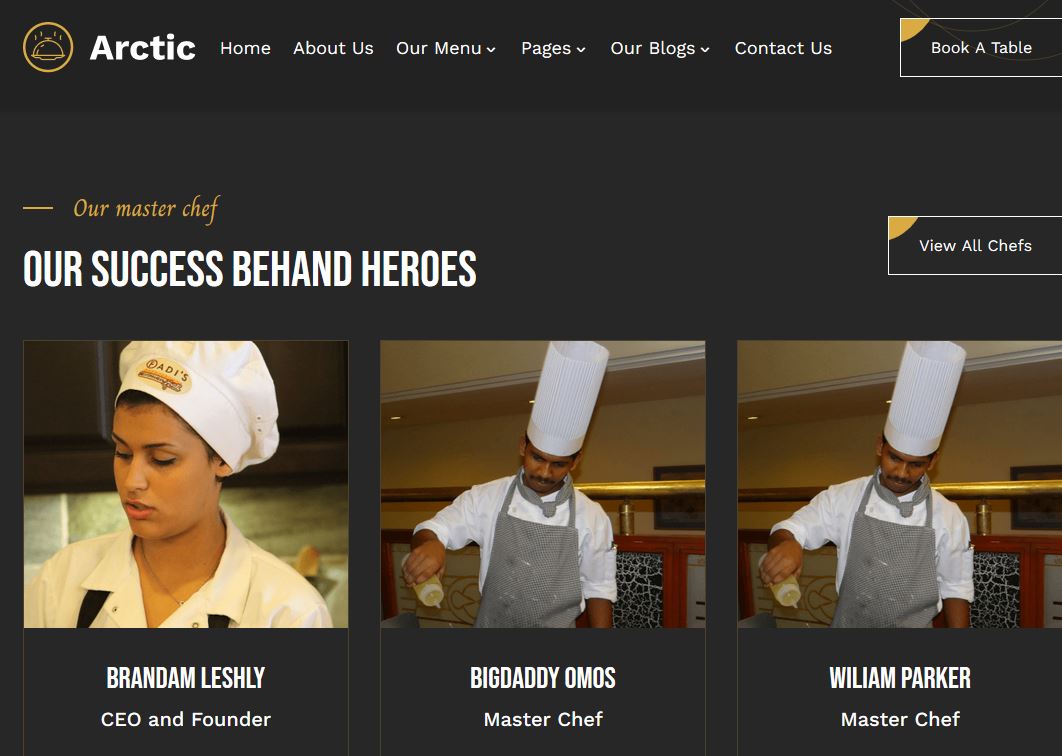Click View All Chefs button
Image resolution: width=1062 pixels, height=756 pixels.
(x=975, y=245)
